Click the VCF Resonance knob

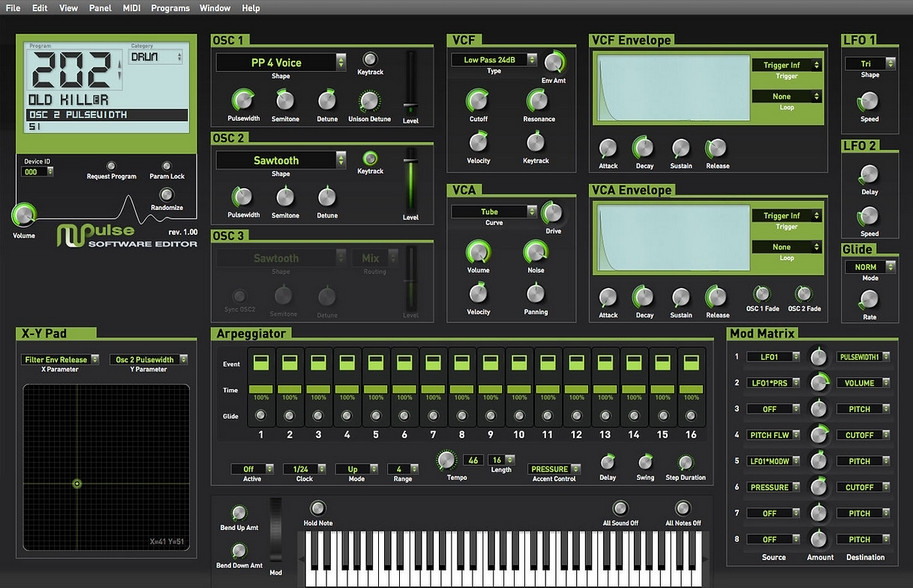click(536, 100)
